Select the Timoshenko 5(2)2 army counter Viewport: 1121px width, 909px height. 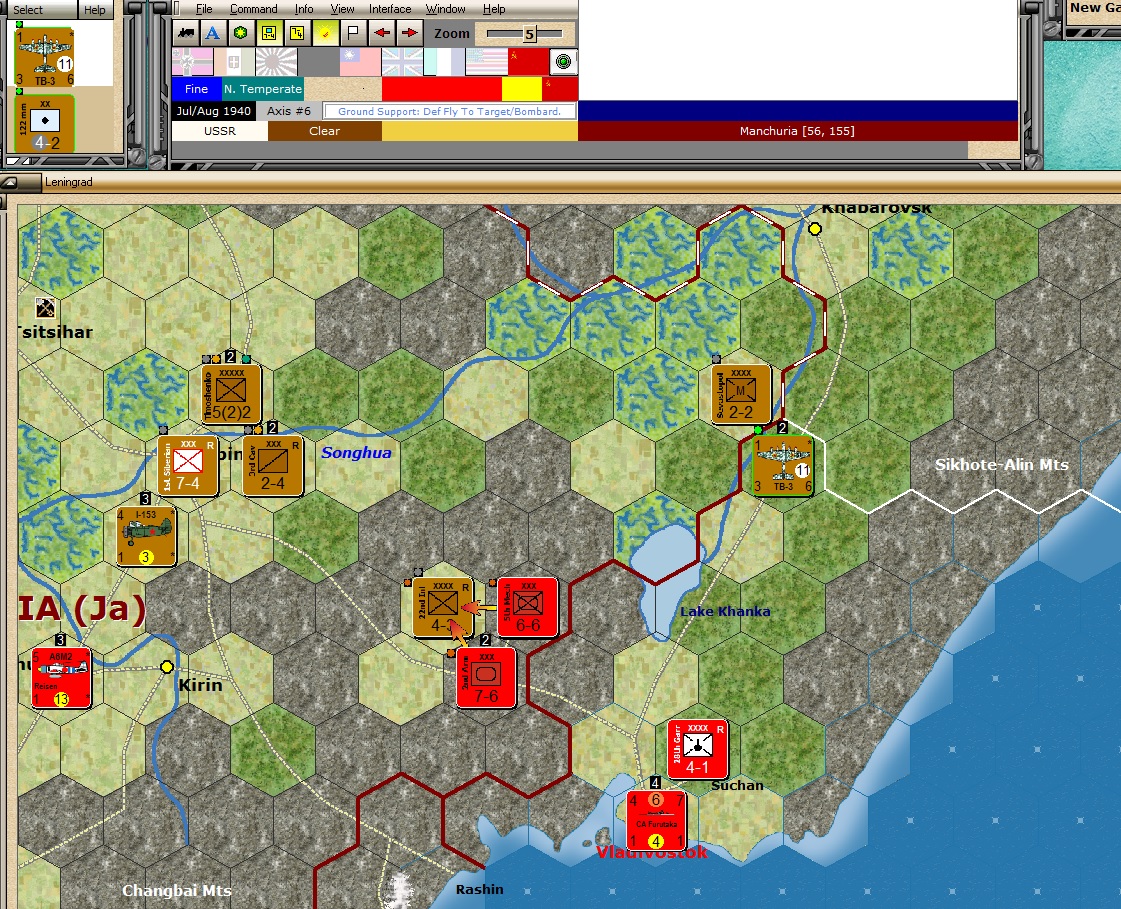231,394
